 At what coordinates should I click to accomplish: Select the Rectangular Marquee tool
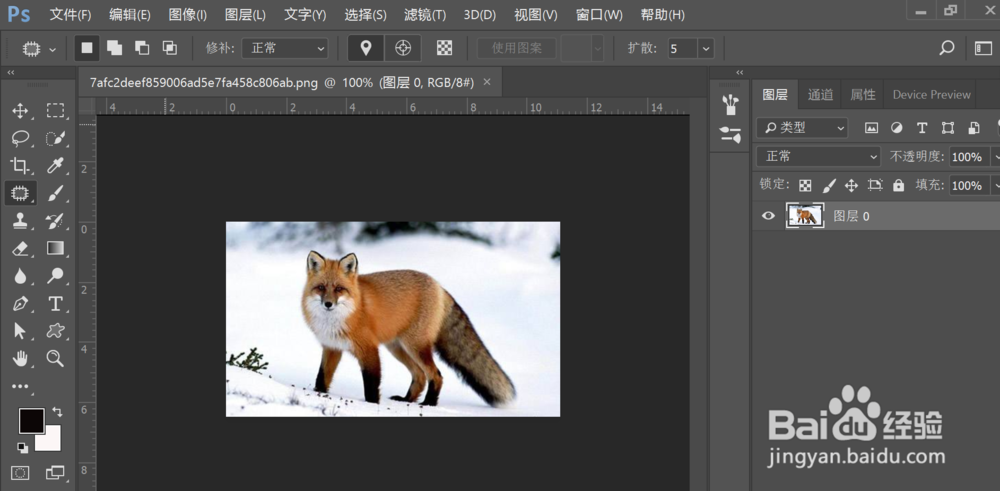(55, 111)
